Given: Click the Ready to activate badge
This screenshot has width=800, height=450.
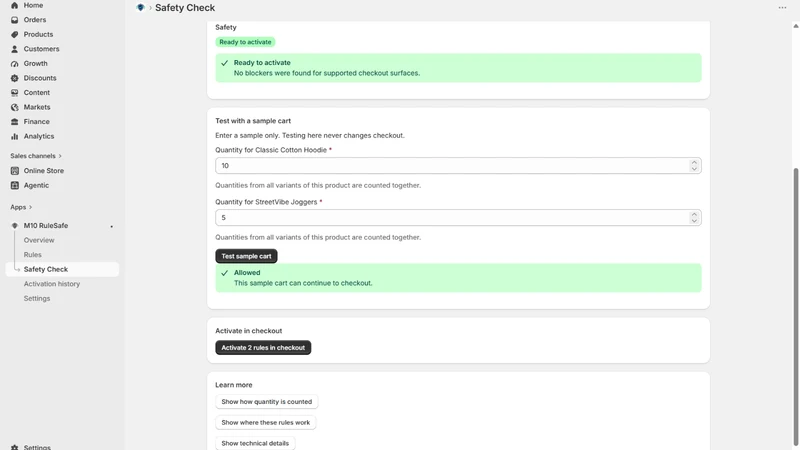Looking at the screenshot, I should pyautogui.click(x=245, y=42).
